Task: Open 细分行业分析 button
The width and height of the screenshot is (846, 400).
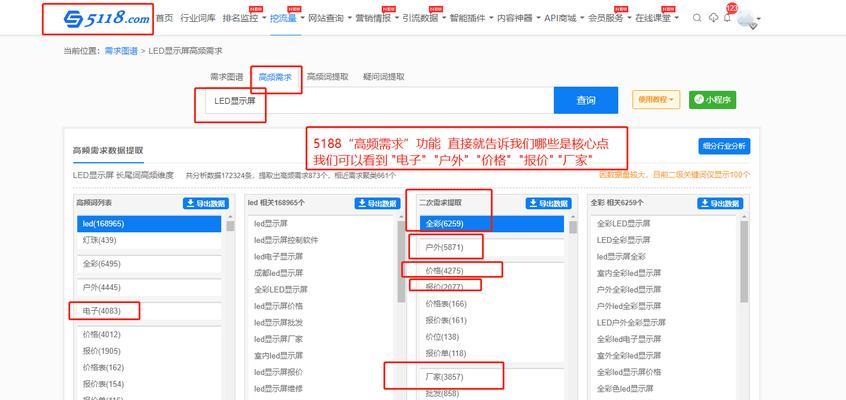Action: [x=724, y=146]
